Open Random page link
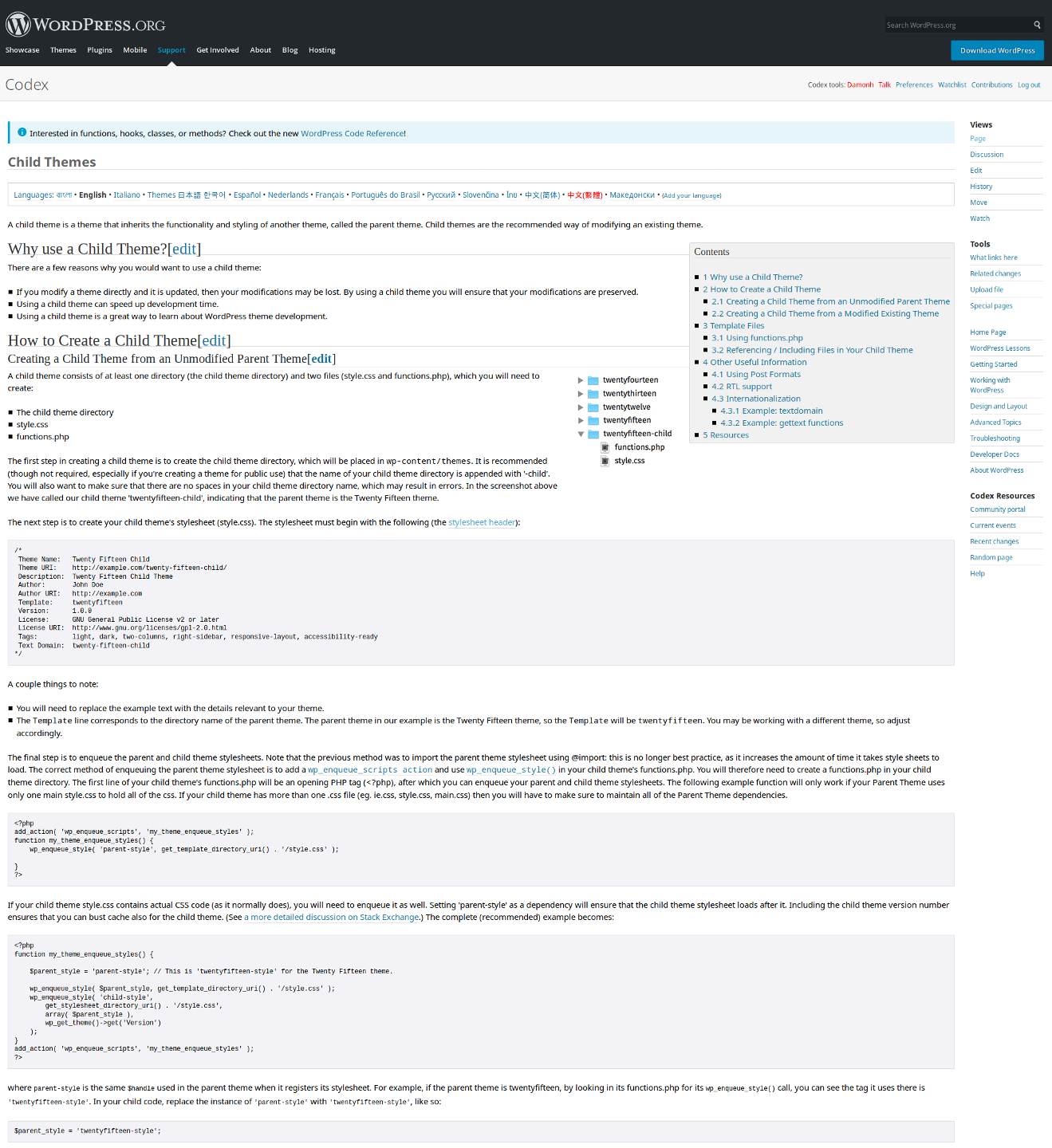The image size is (1052, 1148). pos(991,557)
